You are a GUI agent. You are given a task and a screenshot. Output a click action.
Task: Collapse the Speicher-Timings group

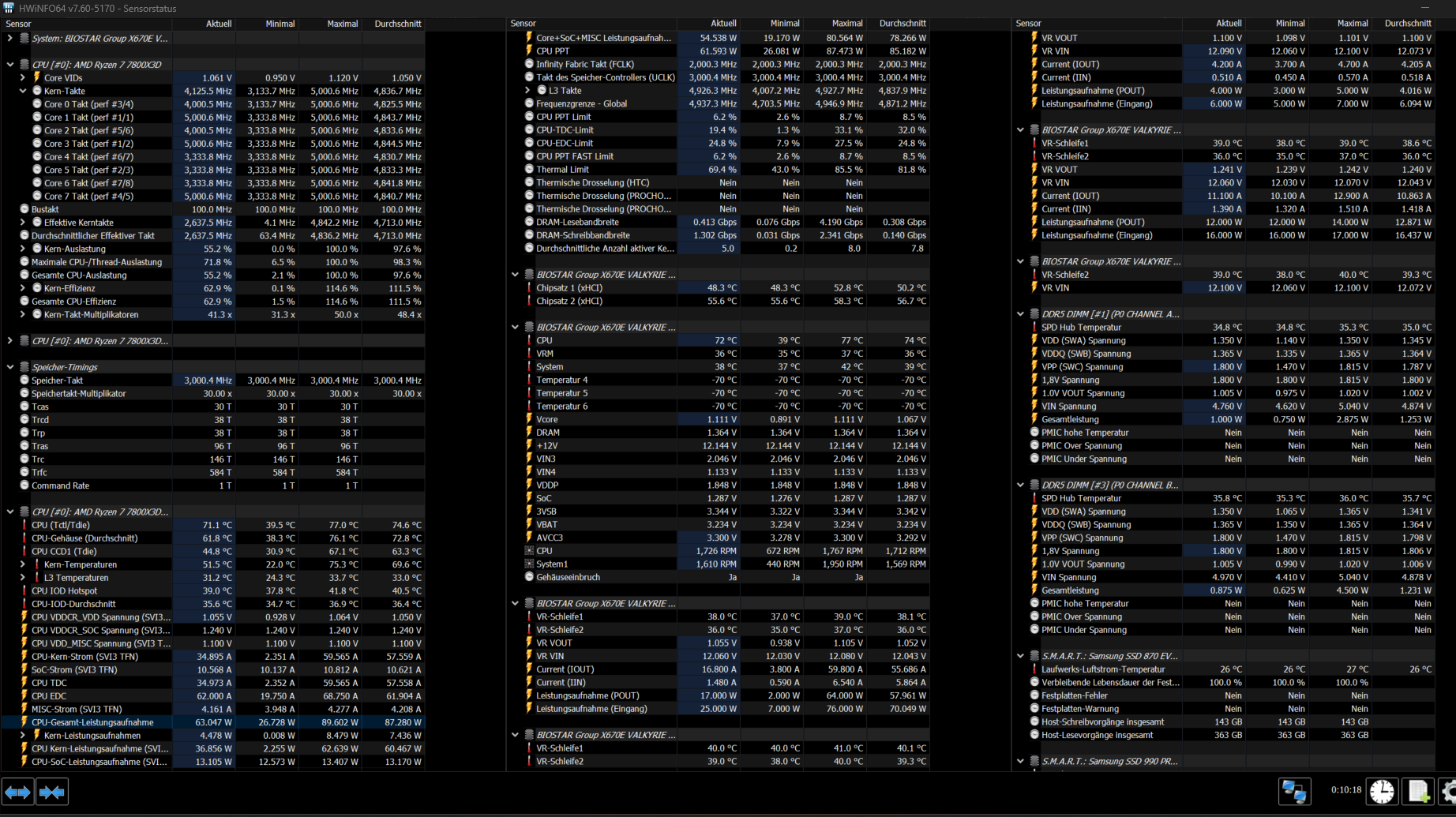pyautogui.click(x=10, y=367)
